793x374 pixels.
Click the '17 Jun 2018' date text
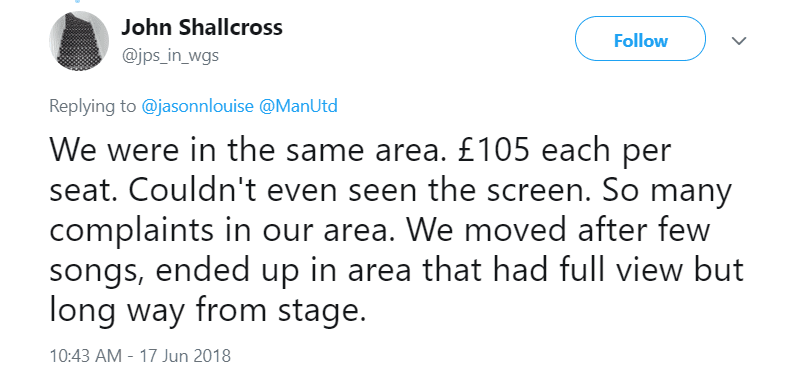tap(184, 356)
